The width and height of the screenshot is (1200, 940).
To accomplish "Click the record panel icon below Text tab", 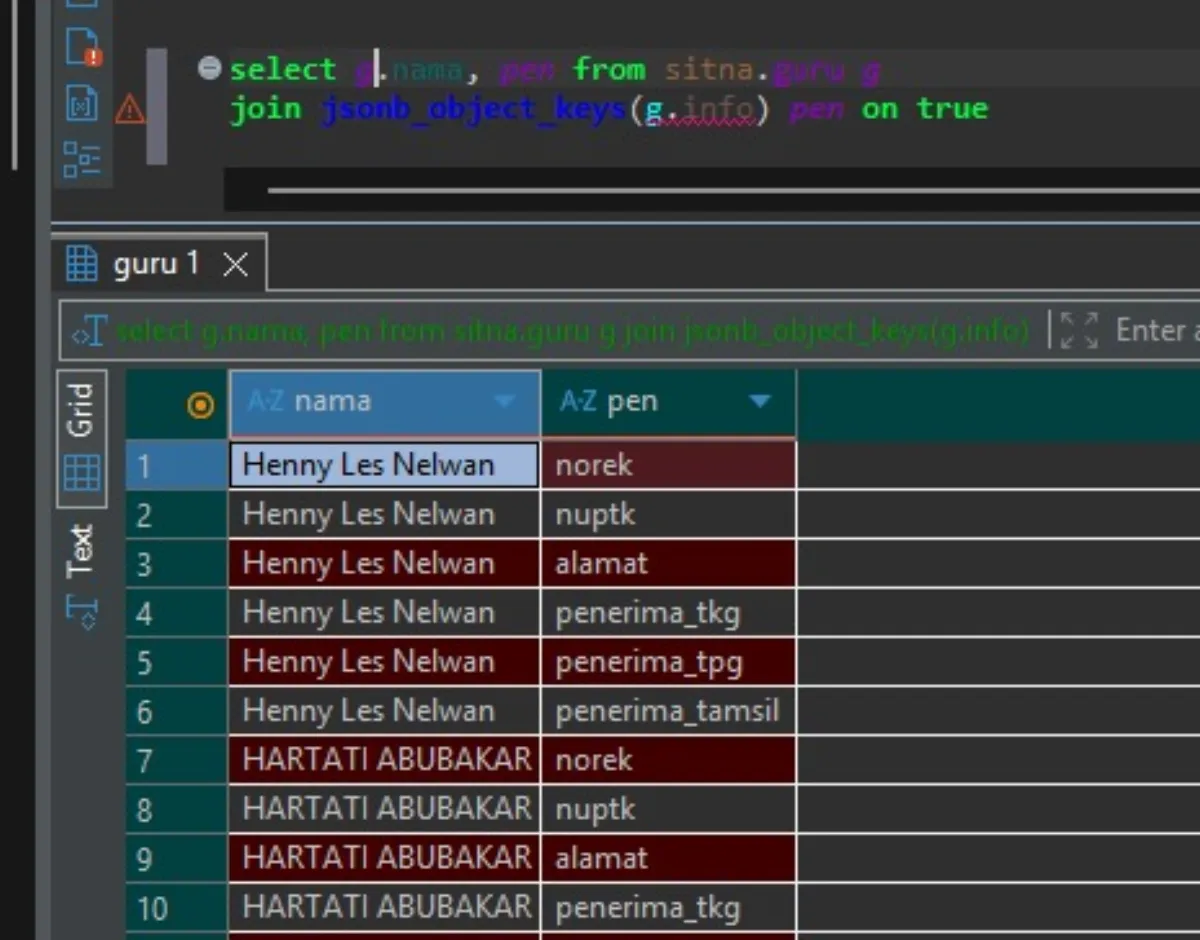I will tap(81, 610).
